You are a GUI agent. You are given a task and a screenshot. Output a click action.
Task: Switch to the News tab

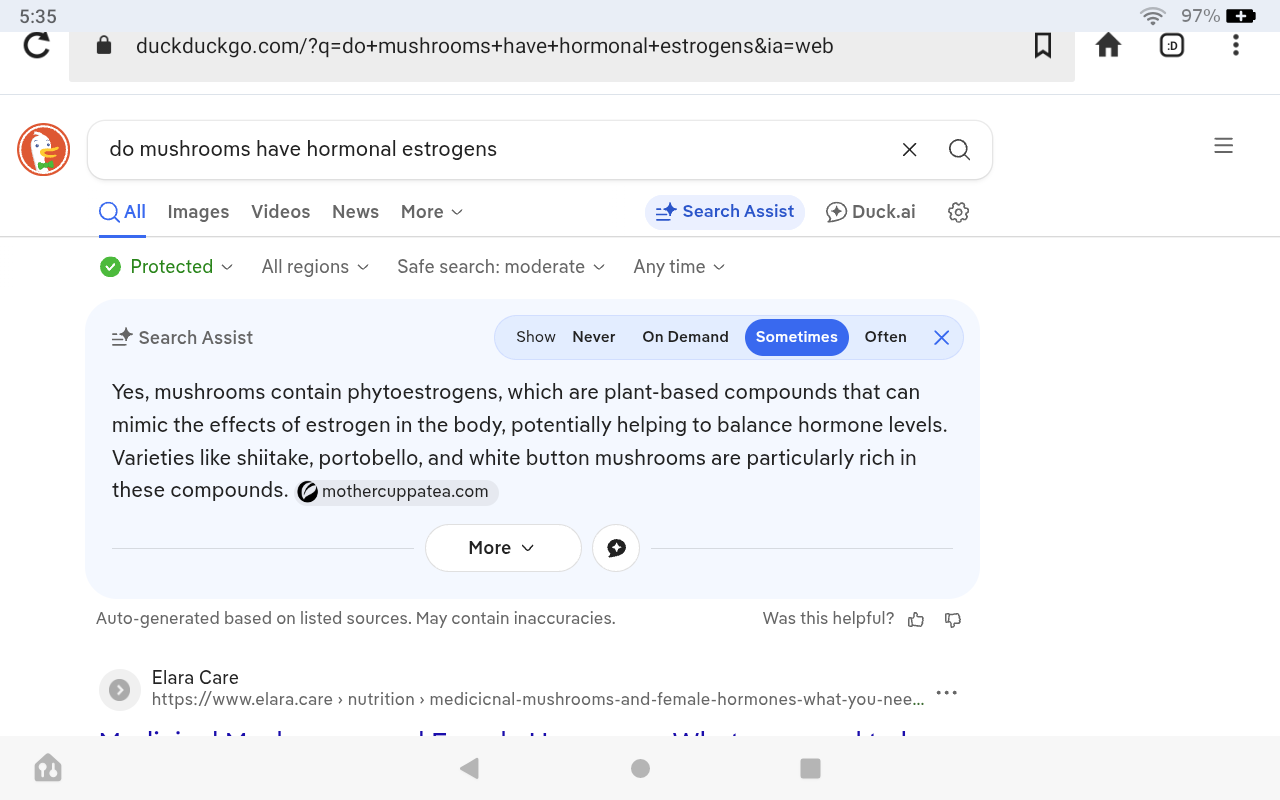coord(355,212)
